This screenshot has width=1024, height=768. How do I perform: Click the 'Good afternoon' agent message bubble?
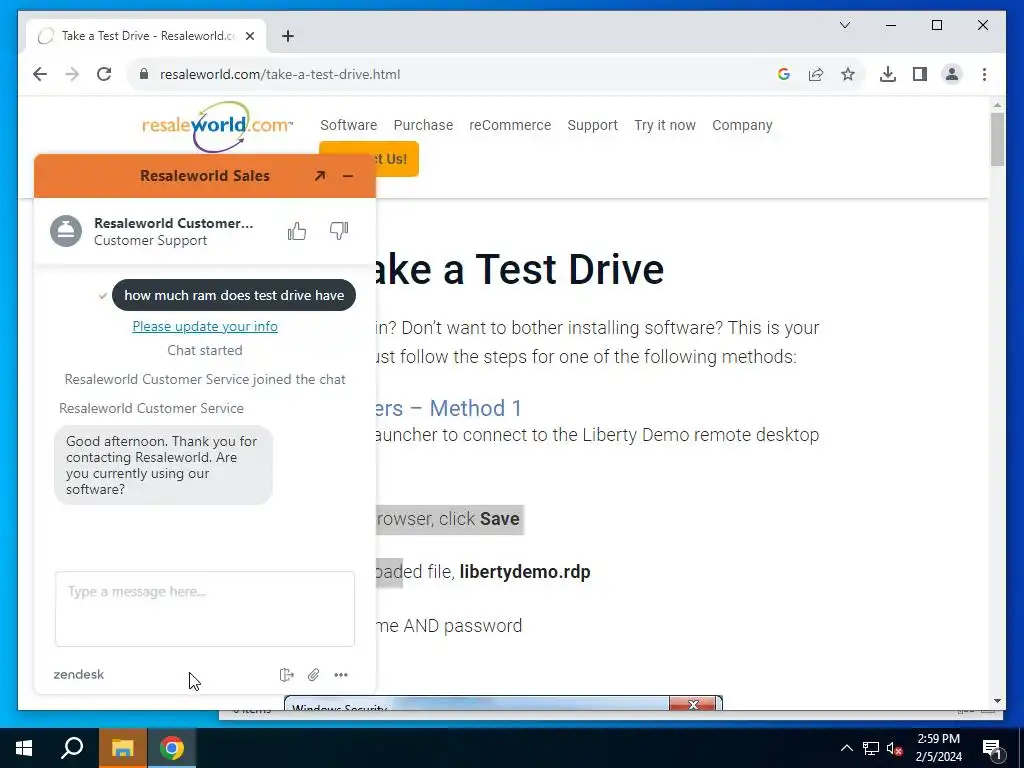point(163,465)
